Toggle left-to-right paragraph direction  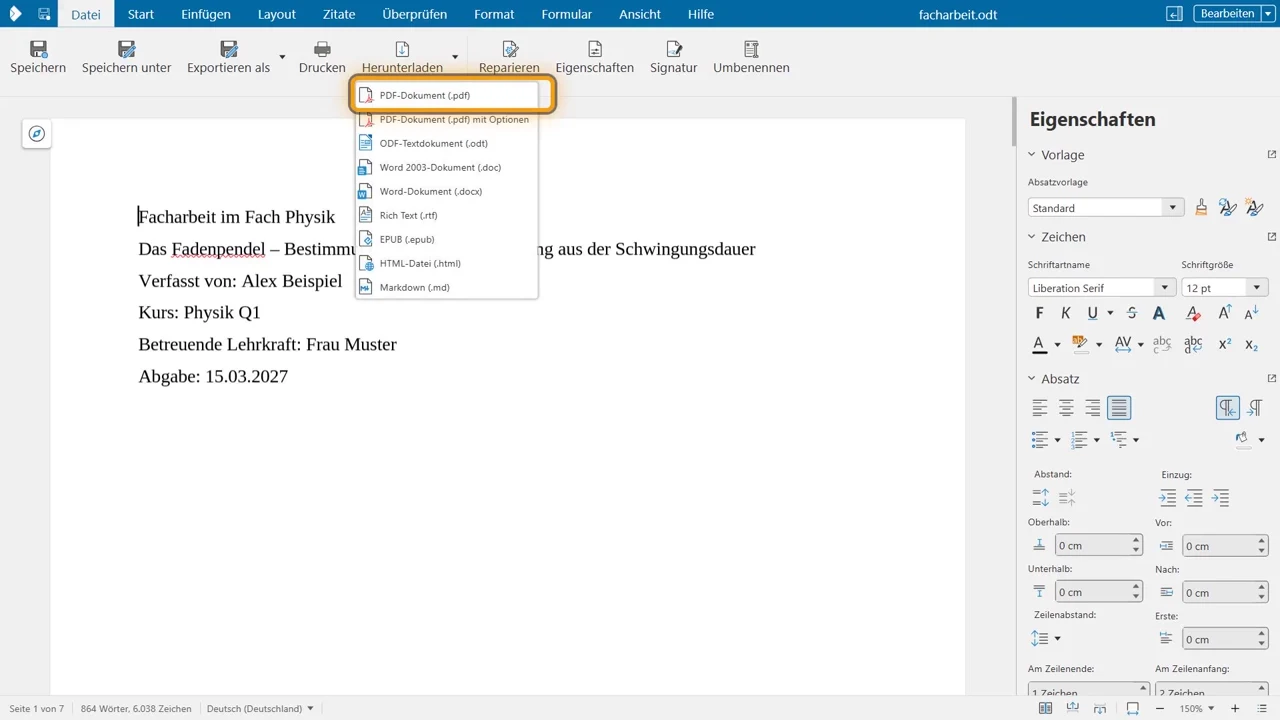click(x=1228, y=407)
